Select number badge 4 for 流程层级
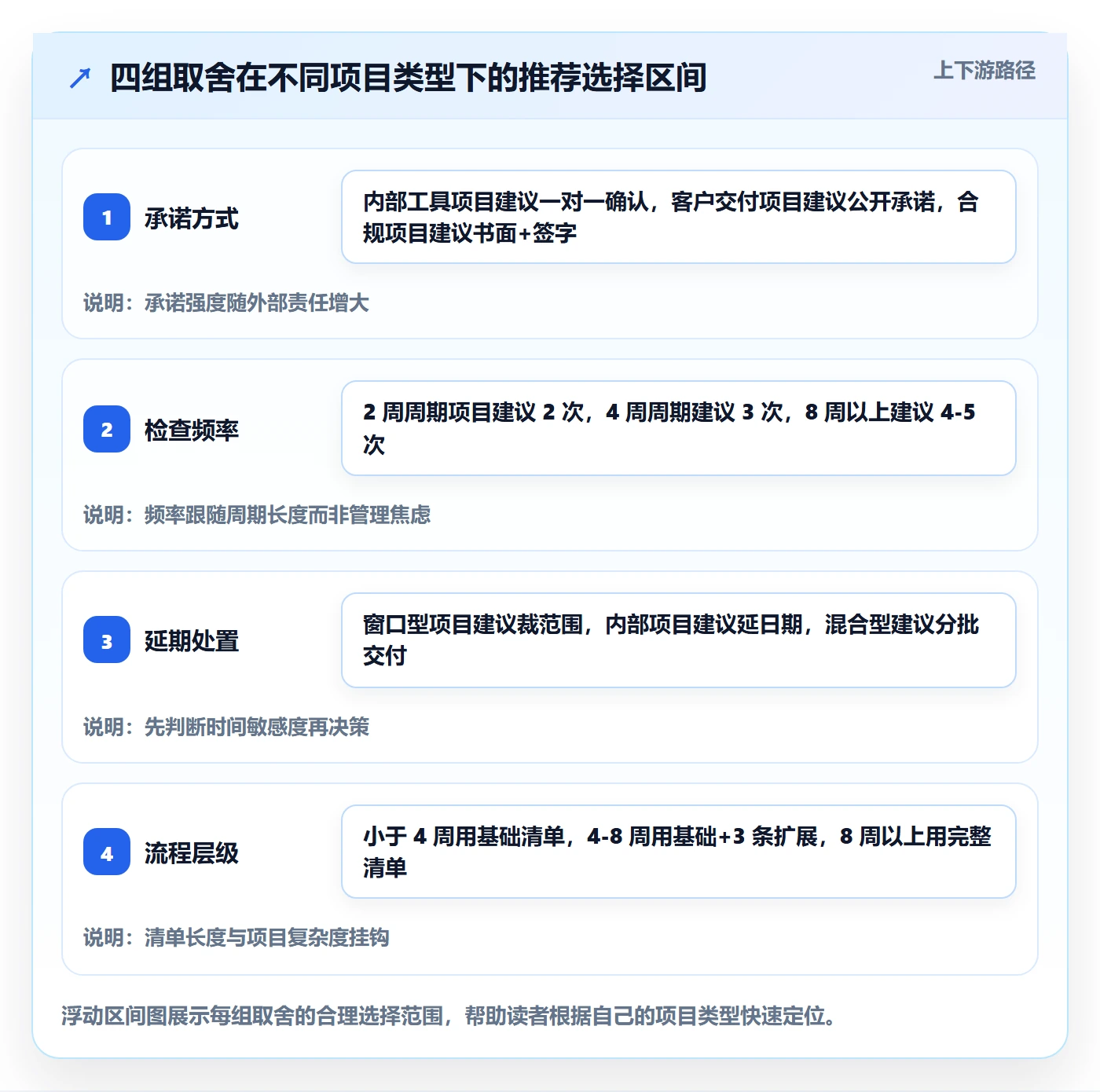Image resolution: width=1100 pixels, height=1092 pixels. tap(107, 852)
